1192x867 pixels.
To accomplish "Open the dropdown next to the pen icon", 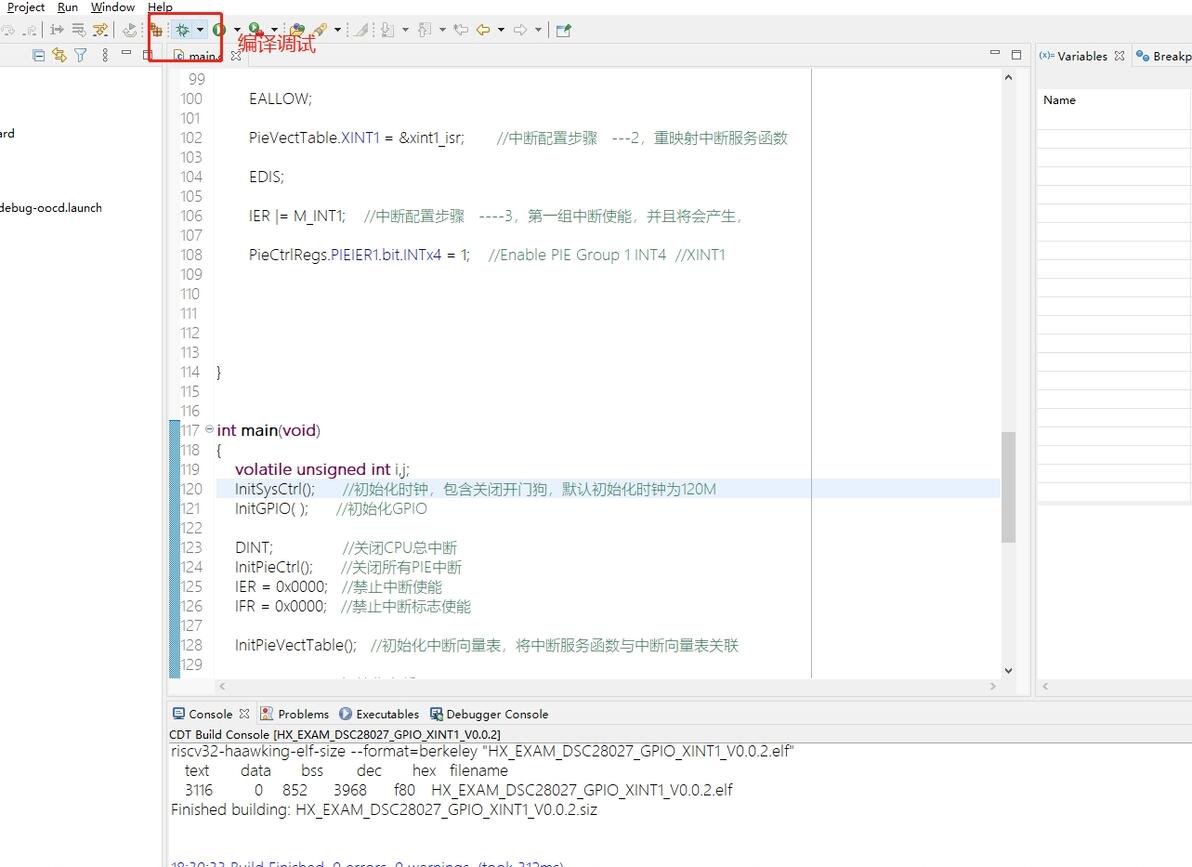I will (338, 30).
